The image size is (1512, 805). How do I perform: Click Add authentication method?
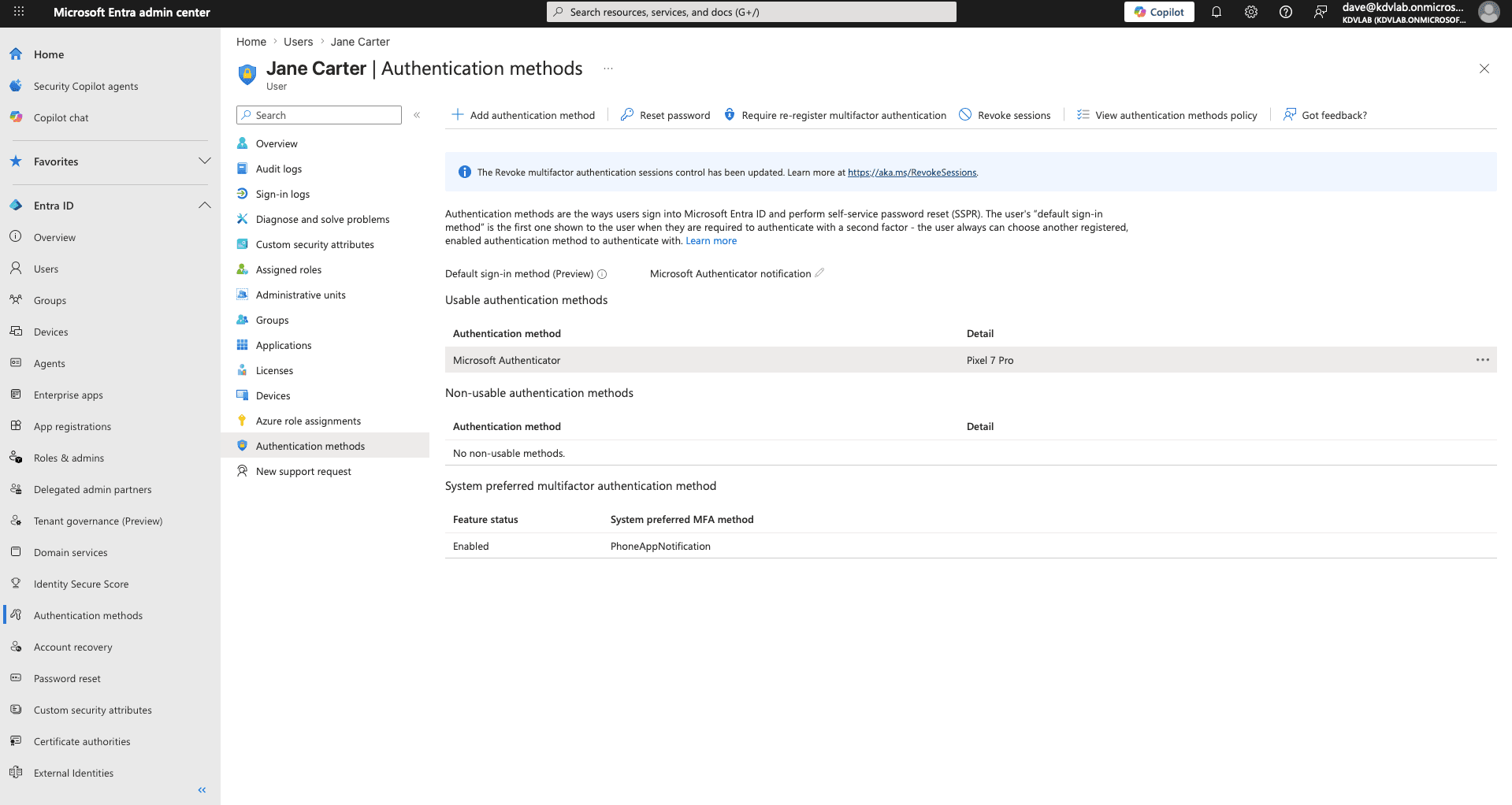coord(523,115)
